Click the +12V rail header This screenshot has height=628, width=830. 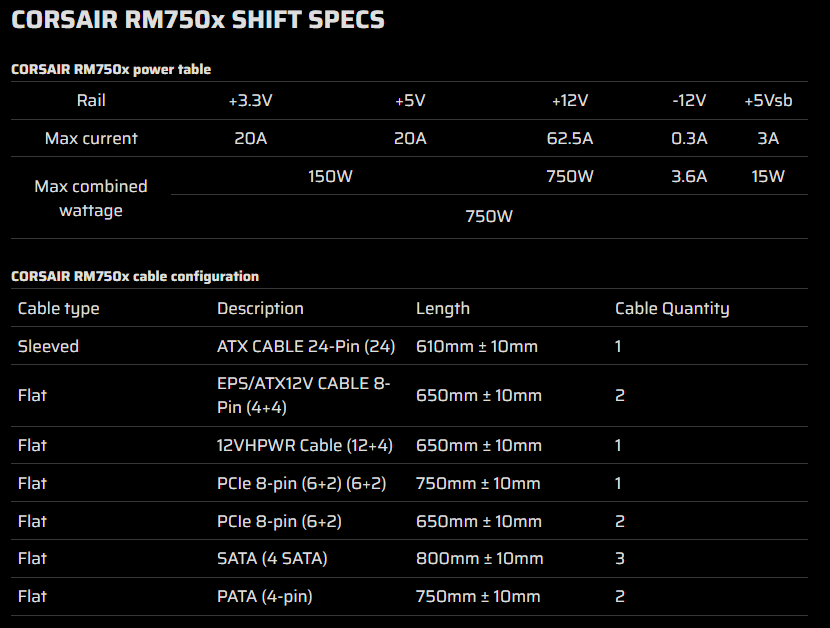tap(570, 100)
